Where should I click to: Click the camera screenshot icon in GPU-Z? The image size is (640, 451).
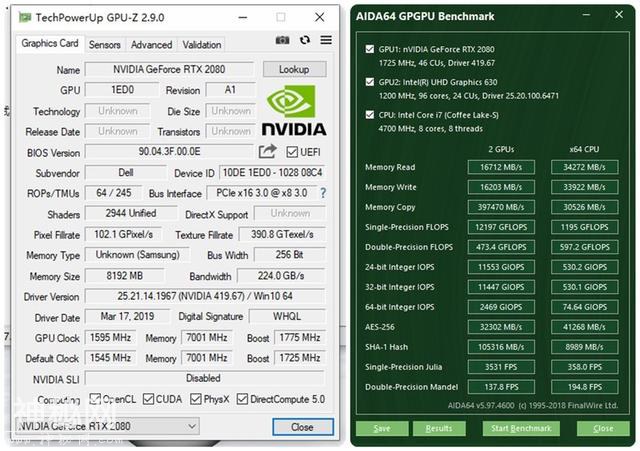click(x=282, y=40)
